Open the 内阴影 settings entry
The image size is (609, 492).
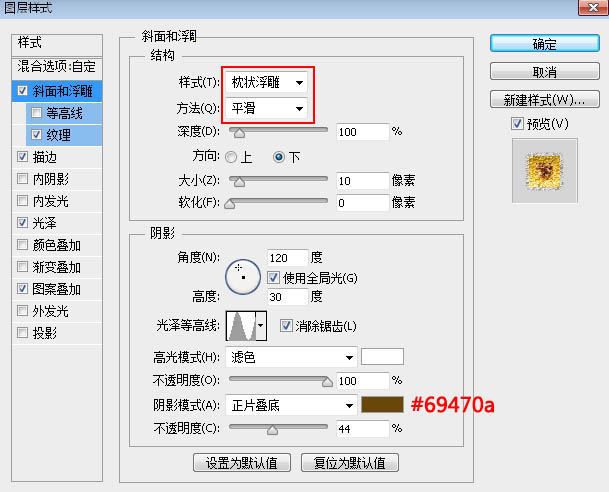tap(50, 179)
